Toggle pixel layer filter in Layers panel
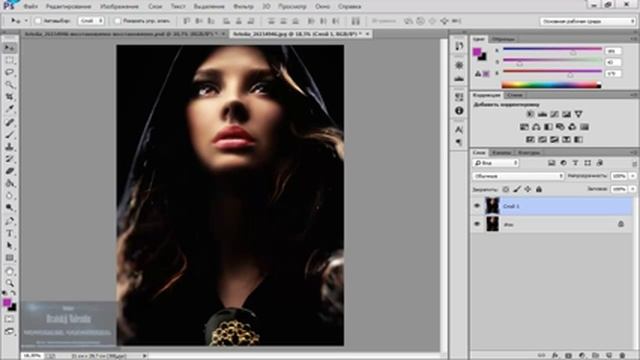640x360 pixels. [551, 163]
